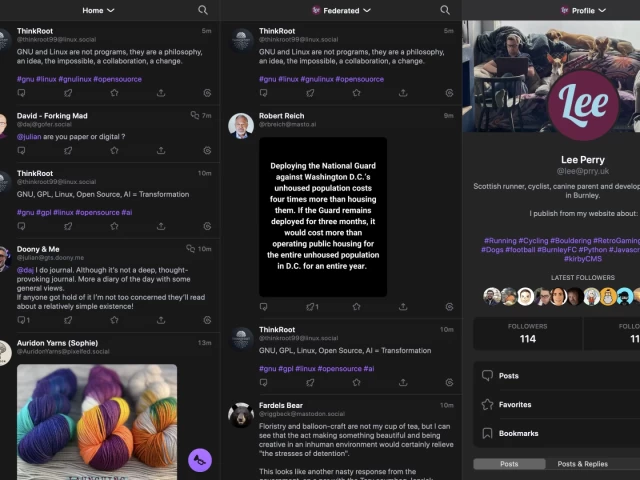Click the purple compose post button
The height and width of the screenshot is (480, 640).
pos(200,460)
